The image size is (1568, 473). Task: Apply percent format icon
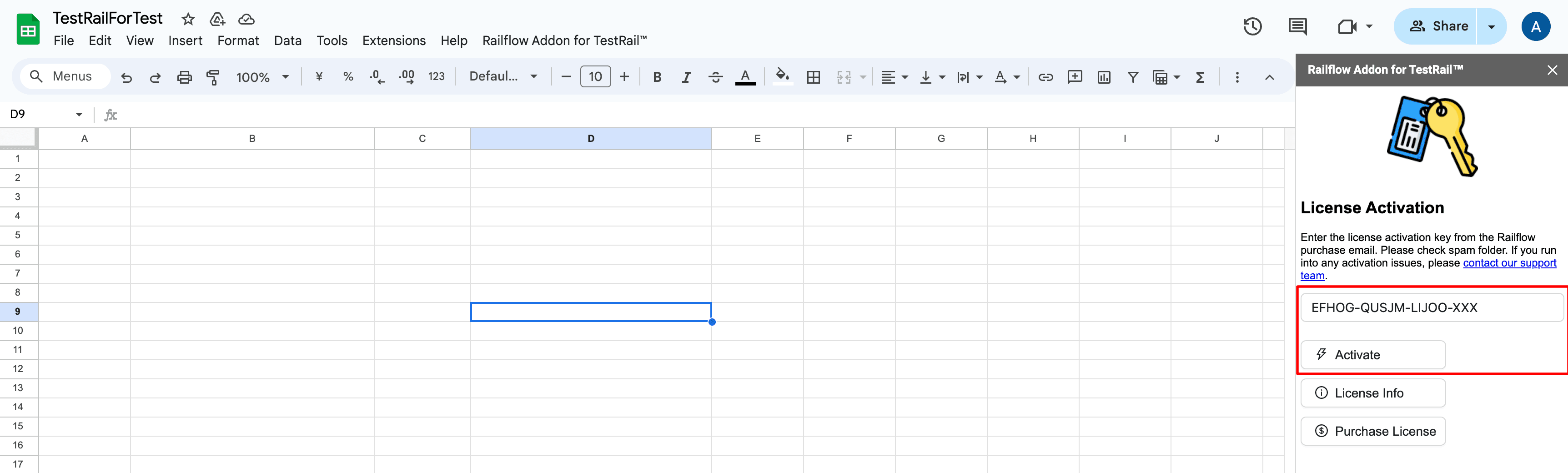[x=348, y=77]
